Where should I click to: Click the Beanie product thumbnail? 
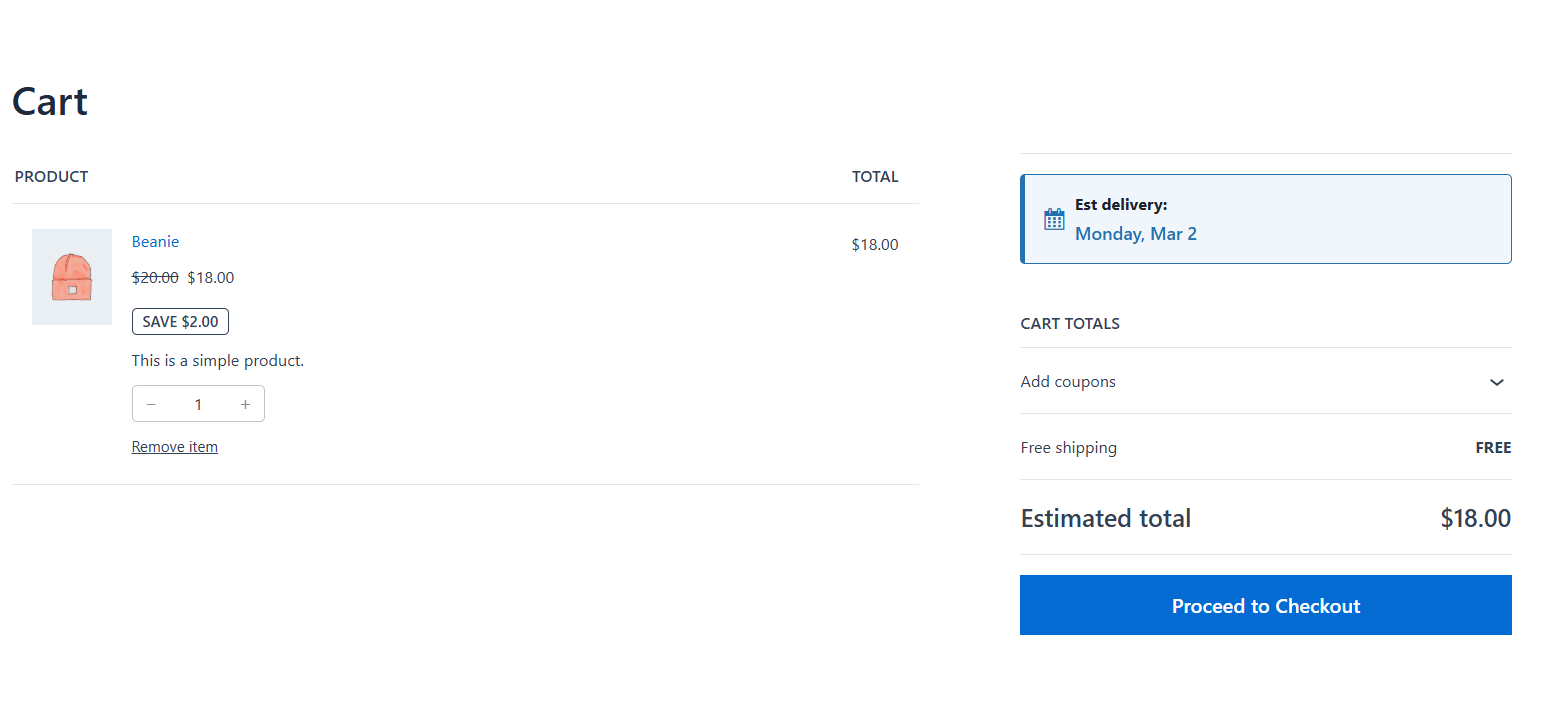pyautogui.click(x=72, y=277)
